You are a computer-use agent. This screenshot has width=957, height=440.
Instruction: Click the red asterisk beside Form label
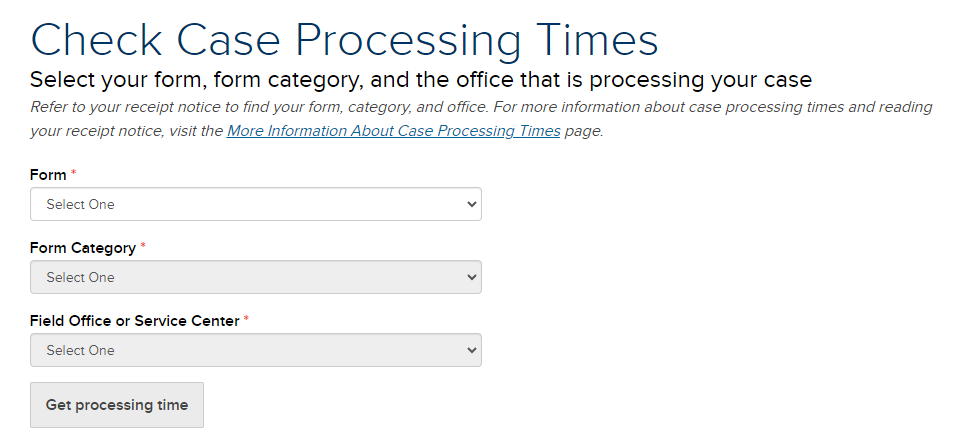[73, 174]
